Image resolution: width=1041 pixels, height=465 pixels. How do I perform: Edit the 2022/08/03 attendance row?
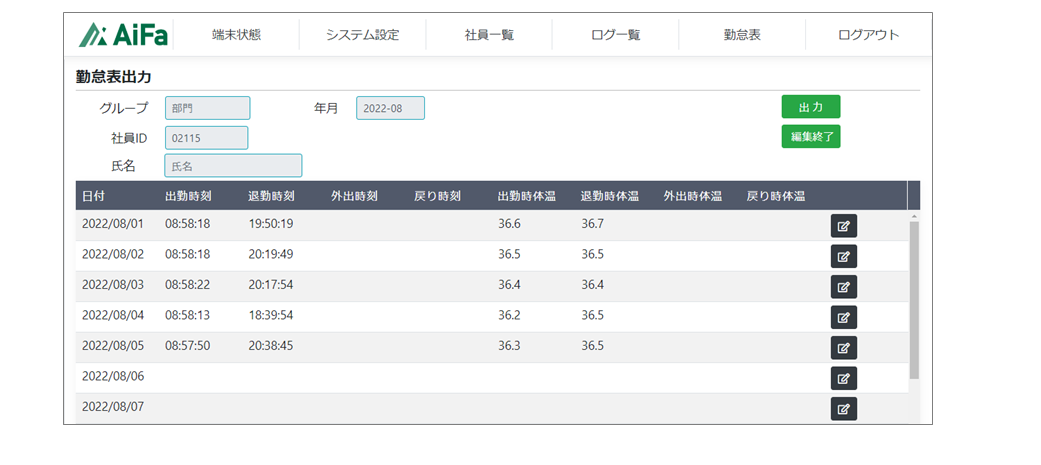(x=843, y=287)
